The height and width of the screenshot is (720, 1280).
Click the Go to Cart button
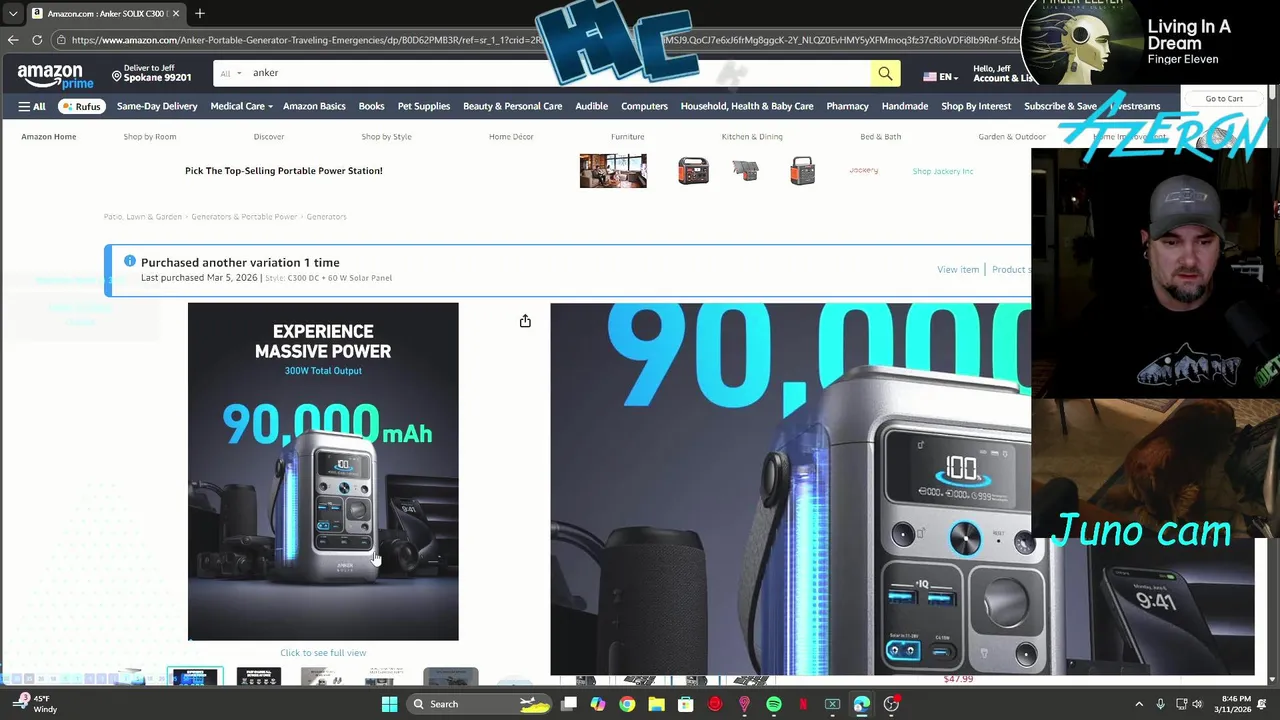[1224, 99]
